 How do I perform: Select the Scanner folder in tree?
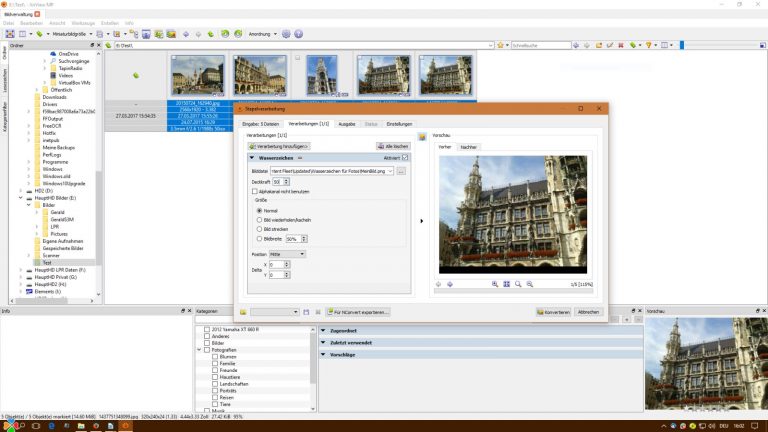(x=50, y=255)
